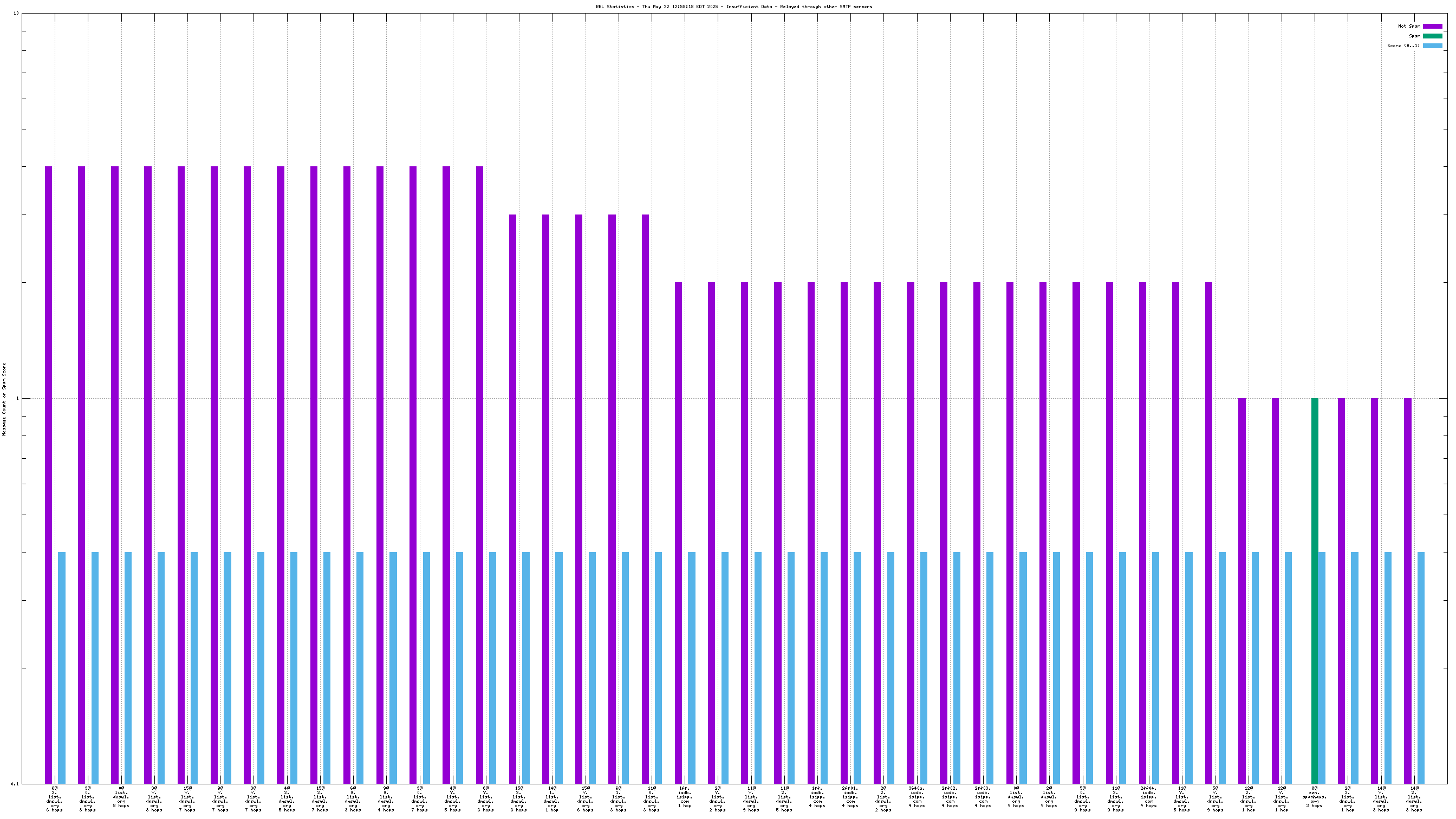Click the '9@ zen.spamhaus.org 3 hops' label
The image size is (1456, 819).
pyautogui.click(x=1314, y=798)
